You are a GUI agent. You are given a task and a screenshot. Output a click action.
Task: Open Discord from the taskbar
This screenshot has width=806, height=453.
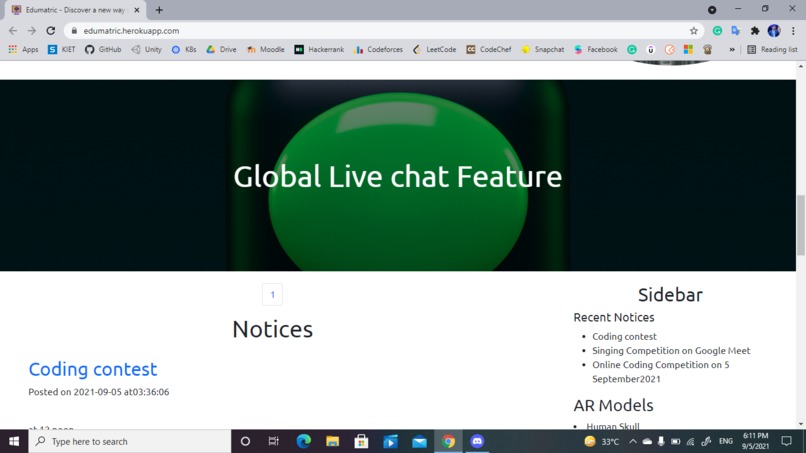pos(477,441)
